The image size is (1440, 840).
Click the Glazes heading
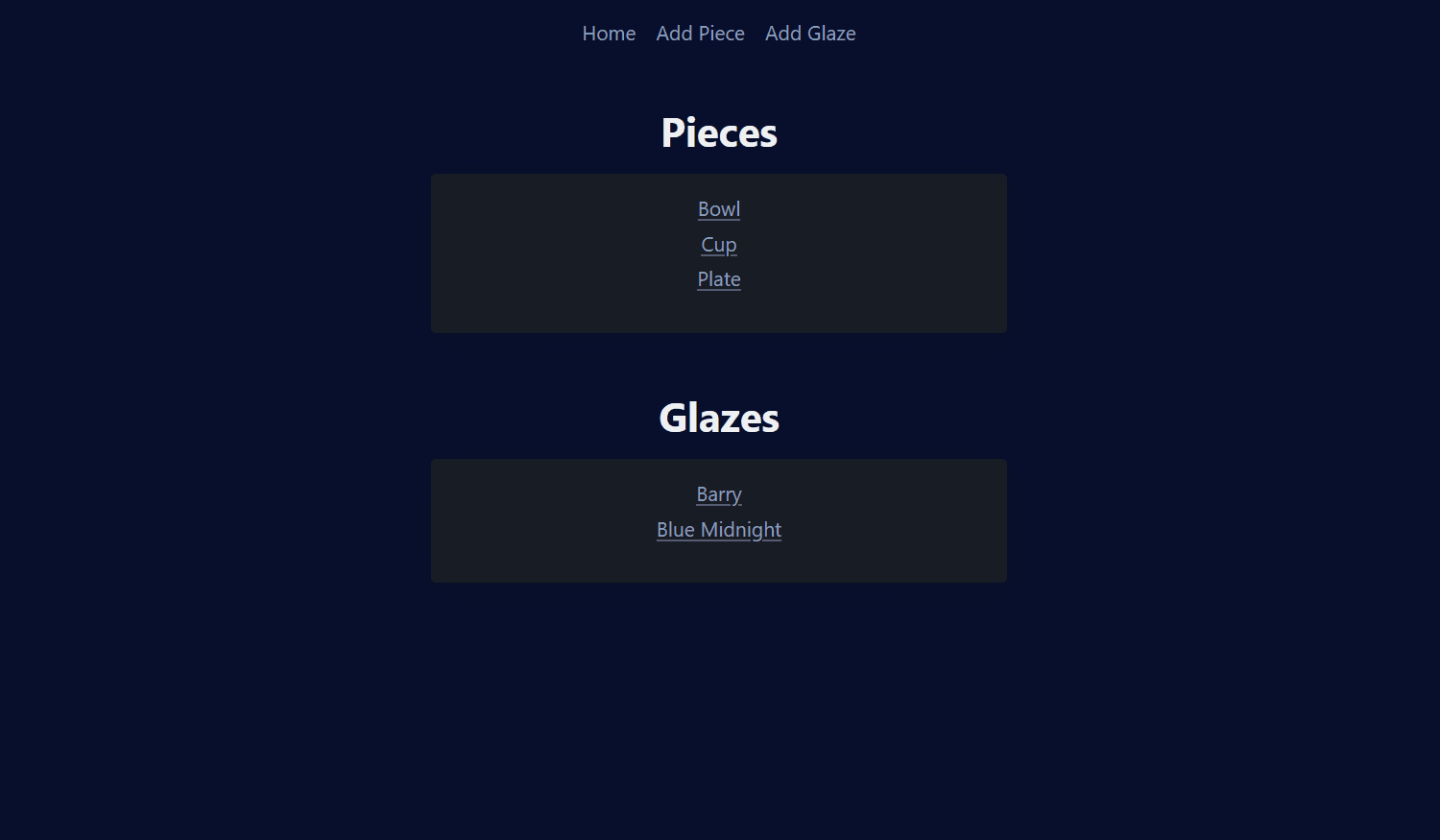click(718, 417)
